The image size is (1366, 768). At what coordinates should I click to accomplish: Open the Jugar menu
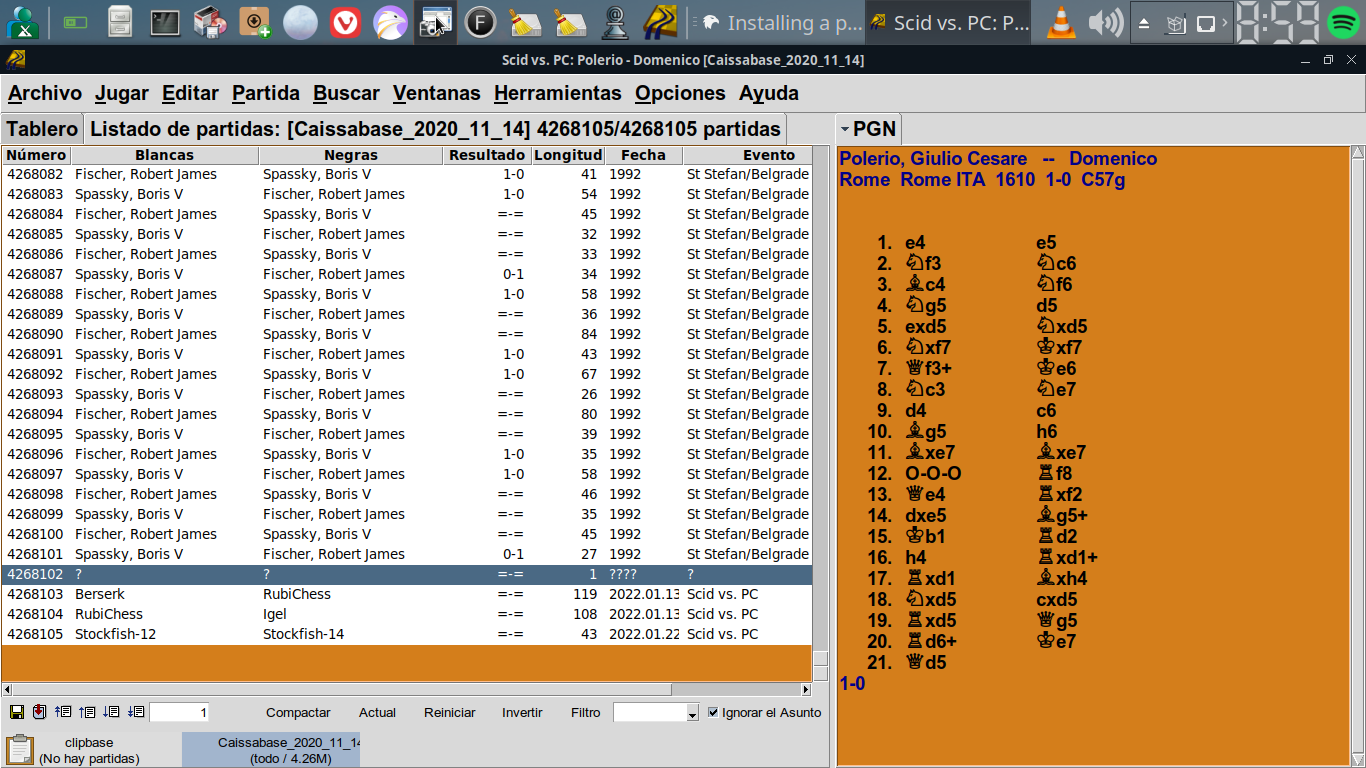pos(122,93)
